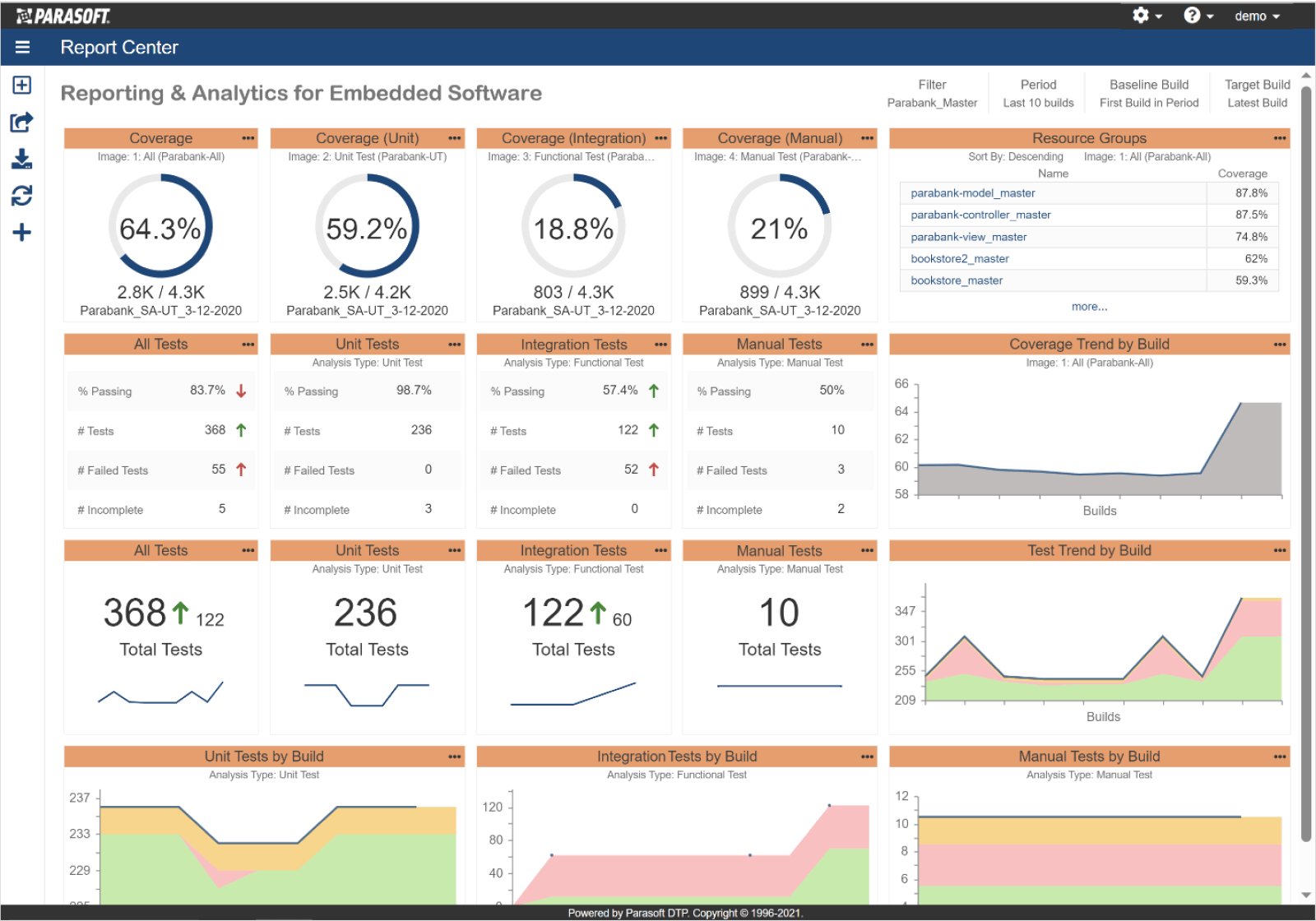The width and height of the screenshot is (1316, 921).
Task: Share the dashboard via the export icon
Action: point(22,122)
